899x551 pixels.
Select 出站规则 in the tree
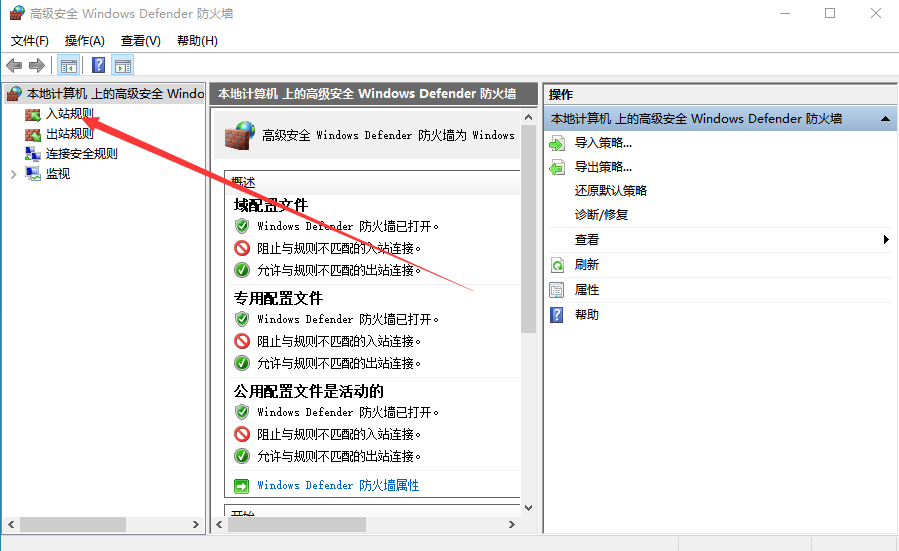click(70, 134)
